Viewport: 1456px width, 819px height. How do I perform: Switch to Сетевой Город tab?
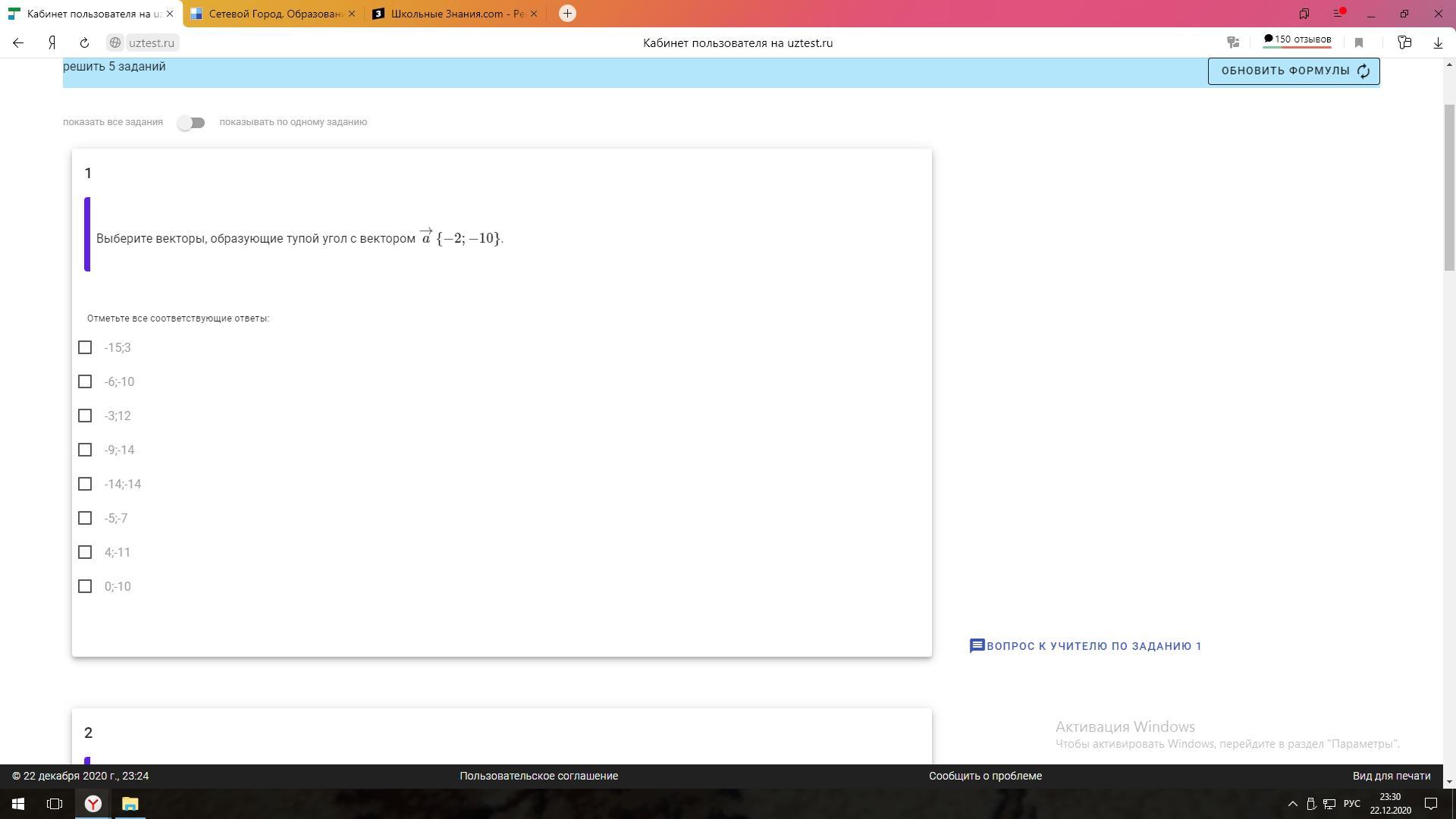(273, 14)
